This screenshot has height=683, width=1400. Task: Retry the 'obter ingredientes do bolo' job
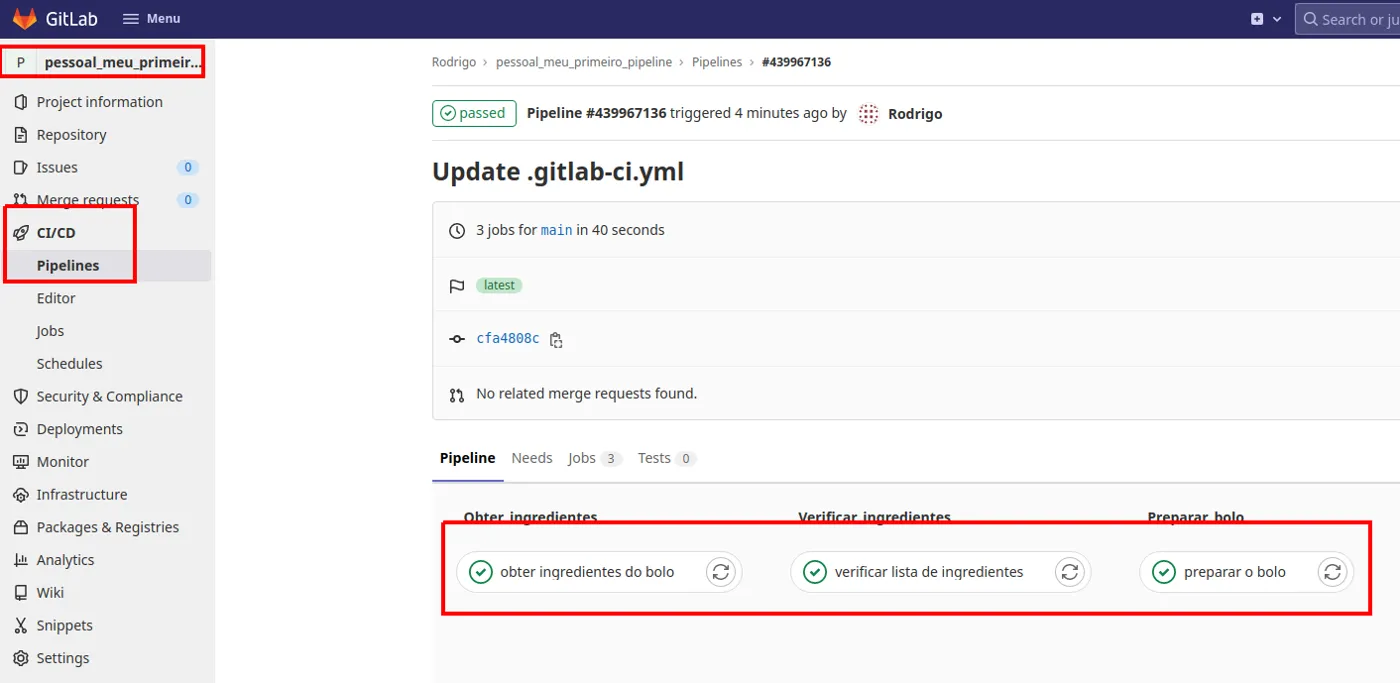[721, 572]
